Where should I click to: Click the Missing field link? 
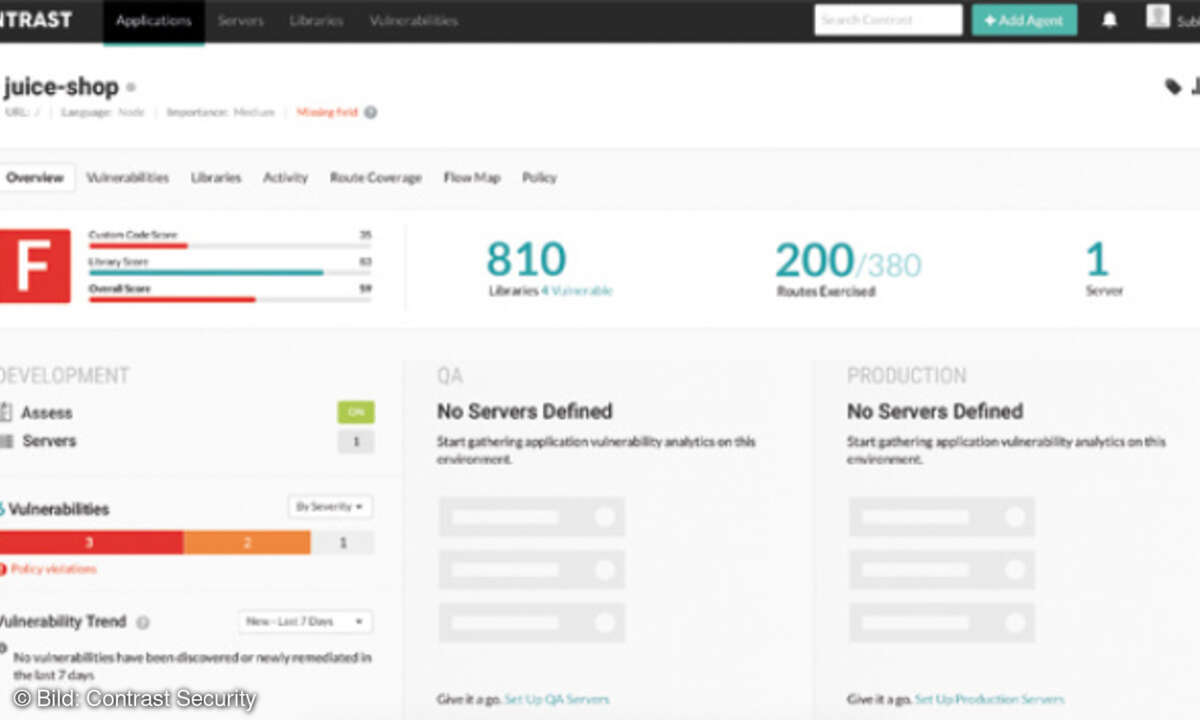[327, 113]
